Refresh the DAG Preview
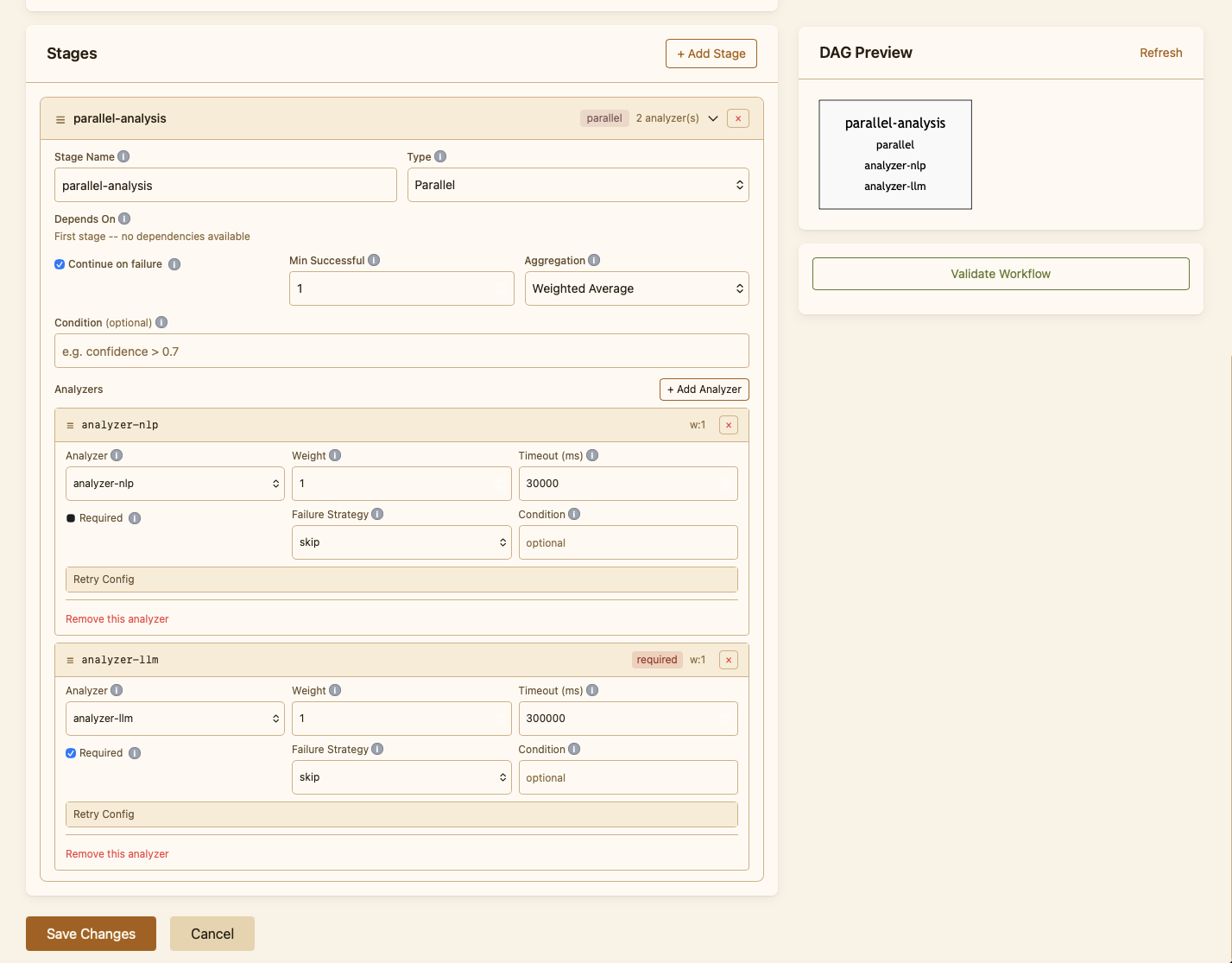The image size is (1232, 963). (x=1160, y=53)
